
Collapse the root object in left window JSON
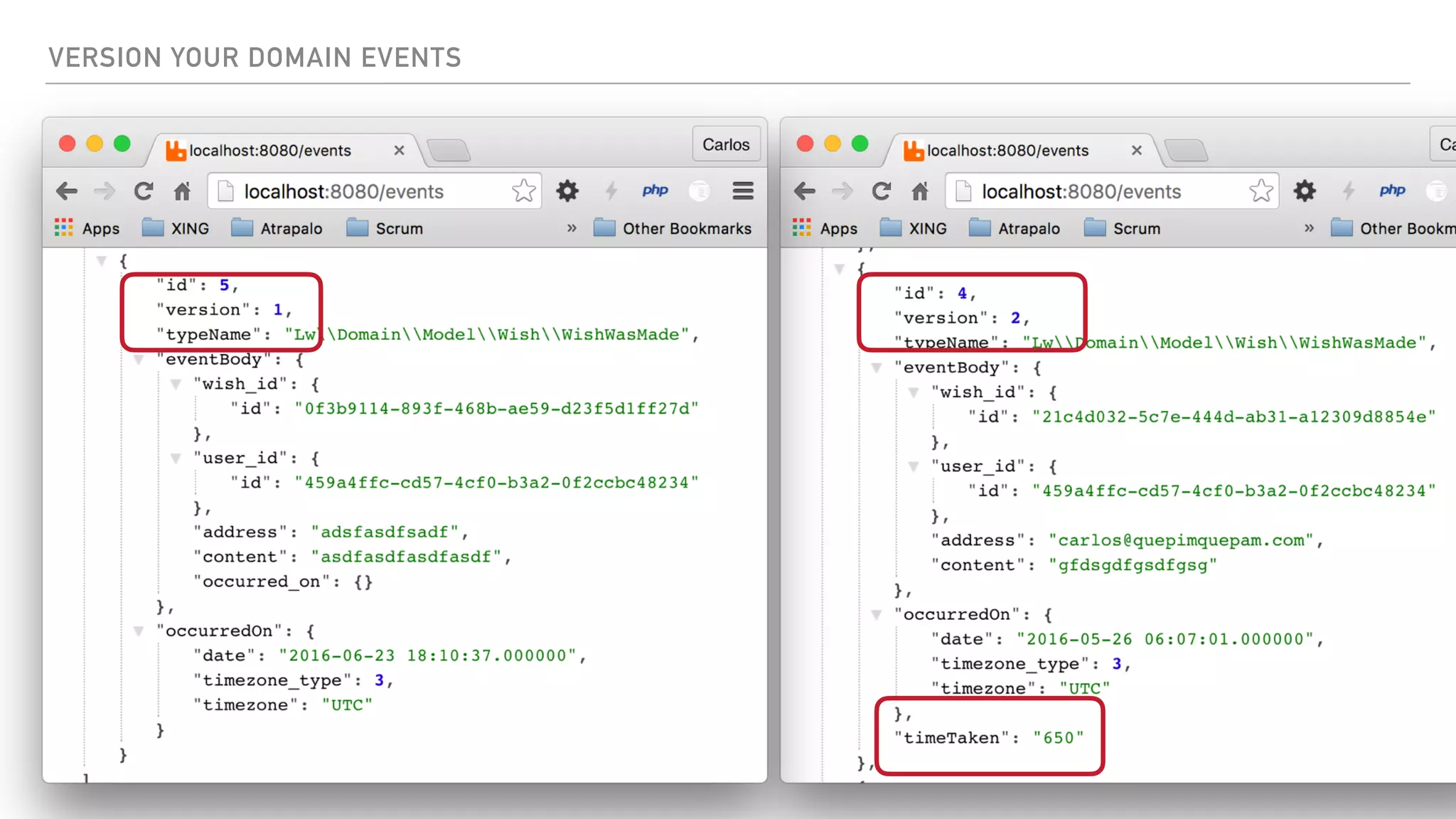[x=102, y=261]
